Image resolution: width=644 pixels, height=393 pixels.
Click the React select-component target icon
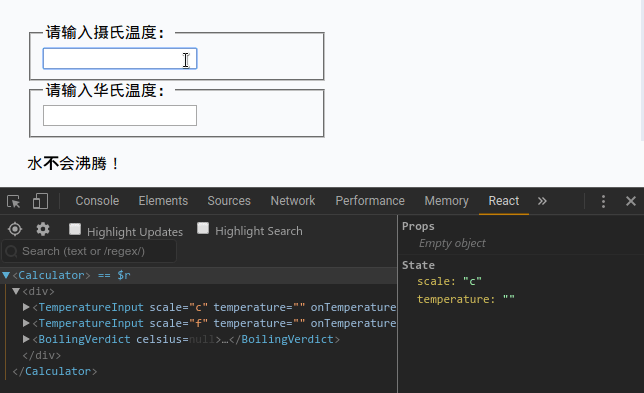coord(15,229)
